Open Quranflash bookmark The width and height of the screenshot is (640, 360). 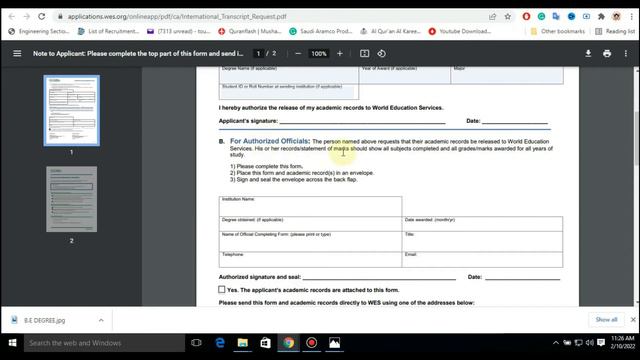click(x=250, y=31)
